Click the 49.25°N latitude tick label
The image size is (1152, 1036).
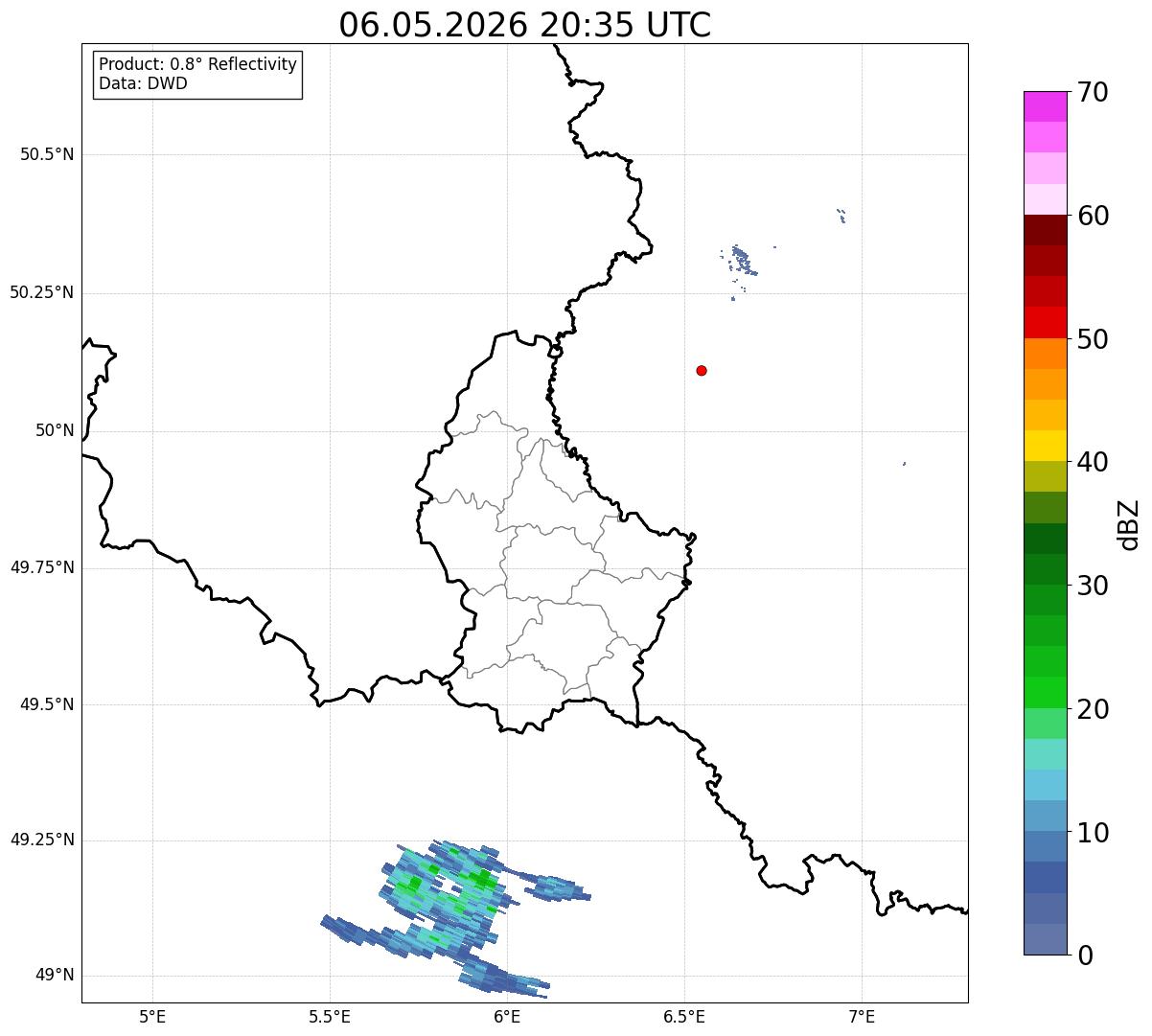pos(42,840)
